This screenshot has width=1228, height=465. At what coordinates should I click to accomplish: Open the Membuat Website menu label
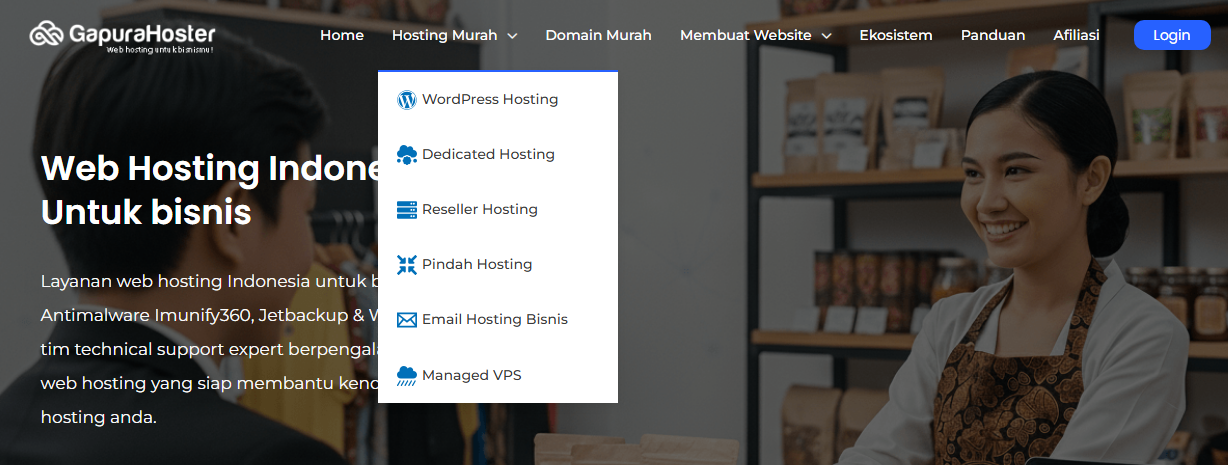point(745,35)
